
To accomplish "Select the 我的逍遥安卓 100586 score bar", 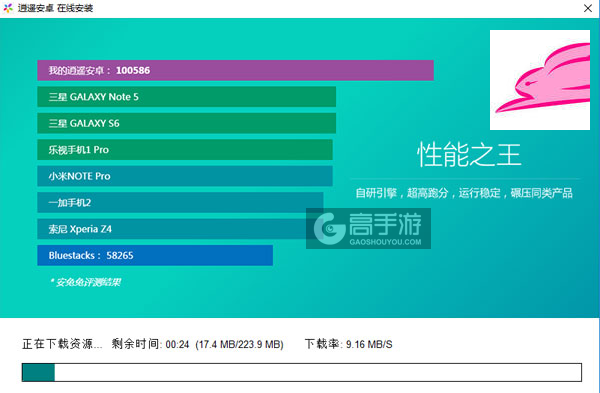I will coord(235,70).
